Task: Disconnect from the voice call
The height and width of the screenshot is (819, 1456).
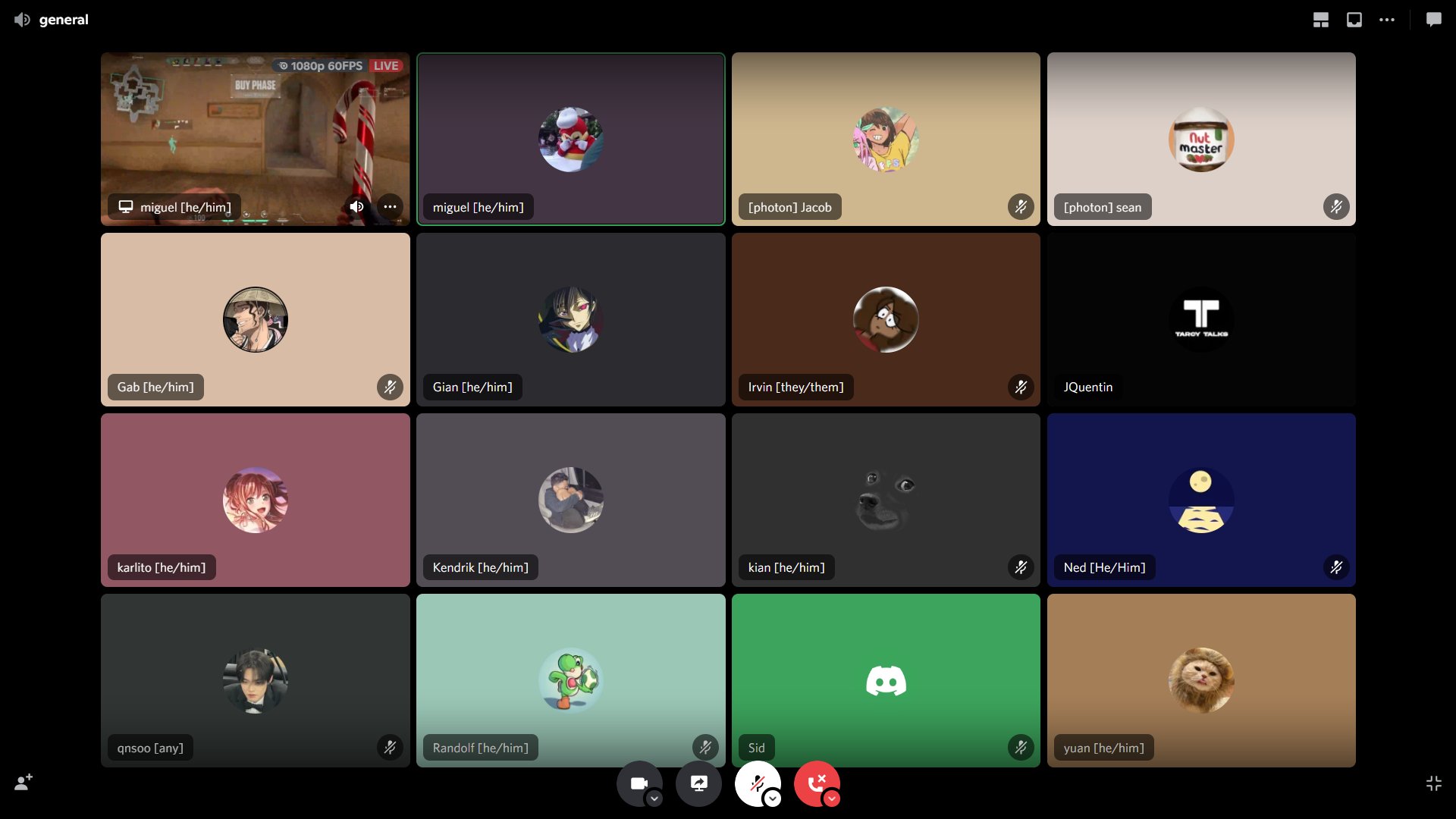Action: click(815, 783)
